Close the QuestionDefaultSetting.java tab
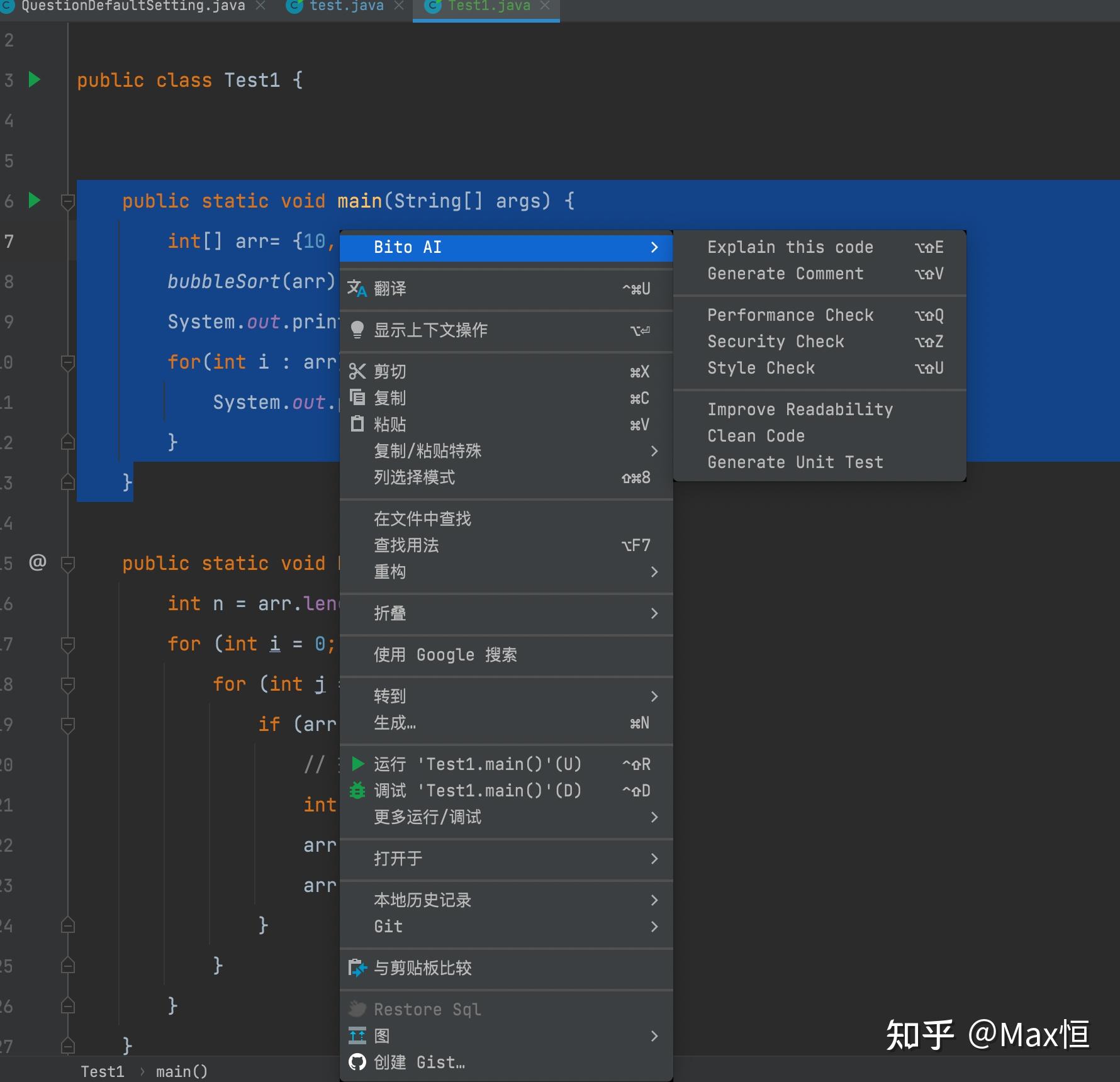This screenshot has width=1120, height=1082. pos(260,6)
